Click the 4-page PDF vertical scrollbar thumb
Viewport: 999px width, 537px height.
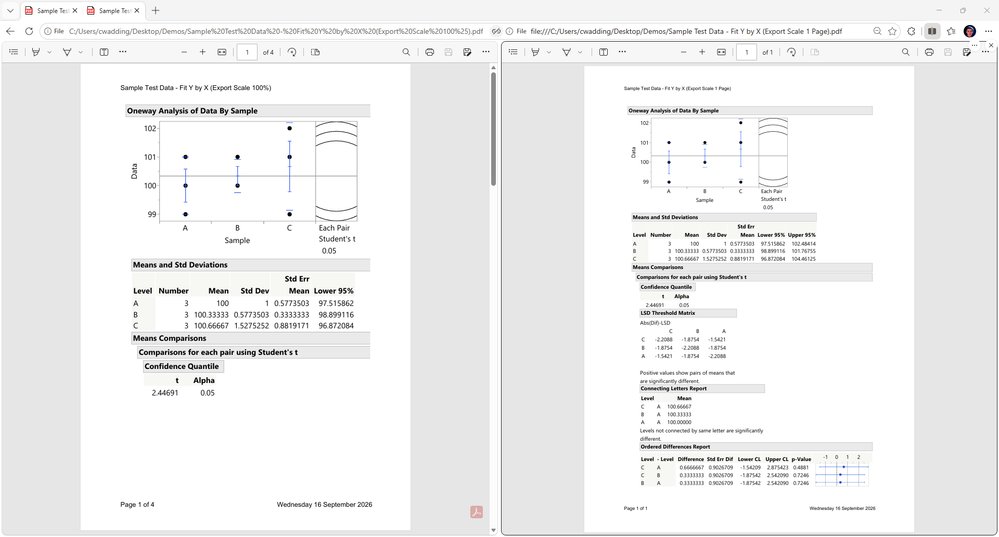493,129
